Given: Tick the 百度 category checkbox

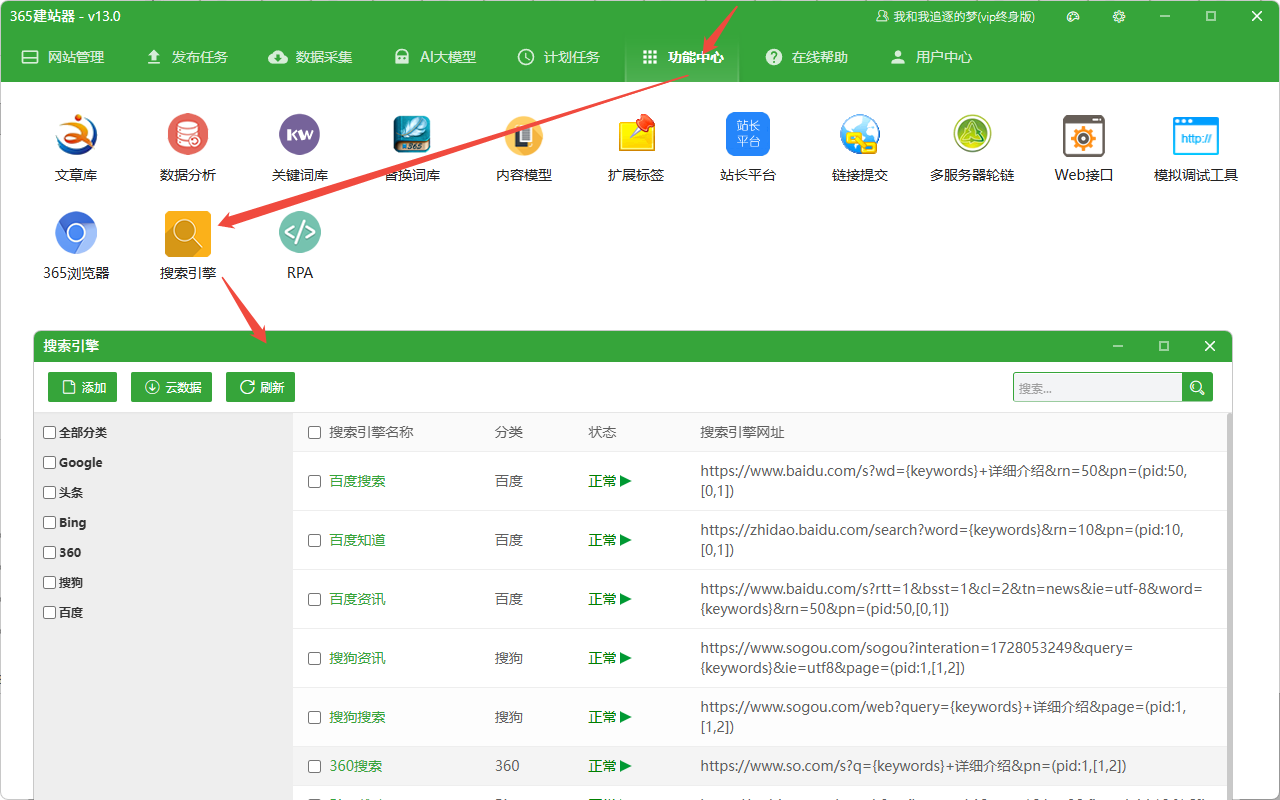Looking at the screenshot, I should coord(50,613).
